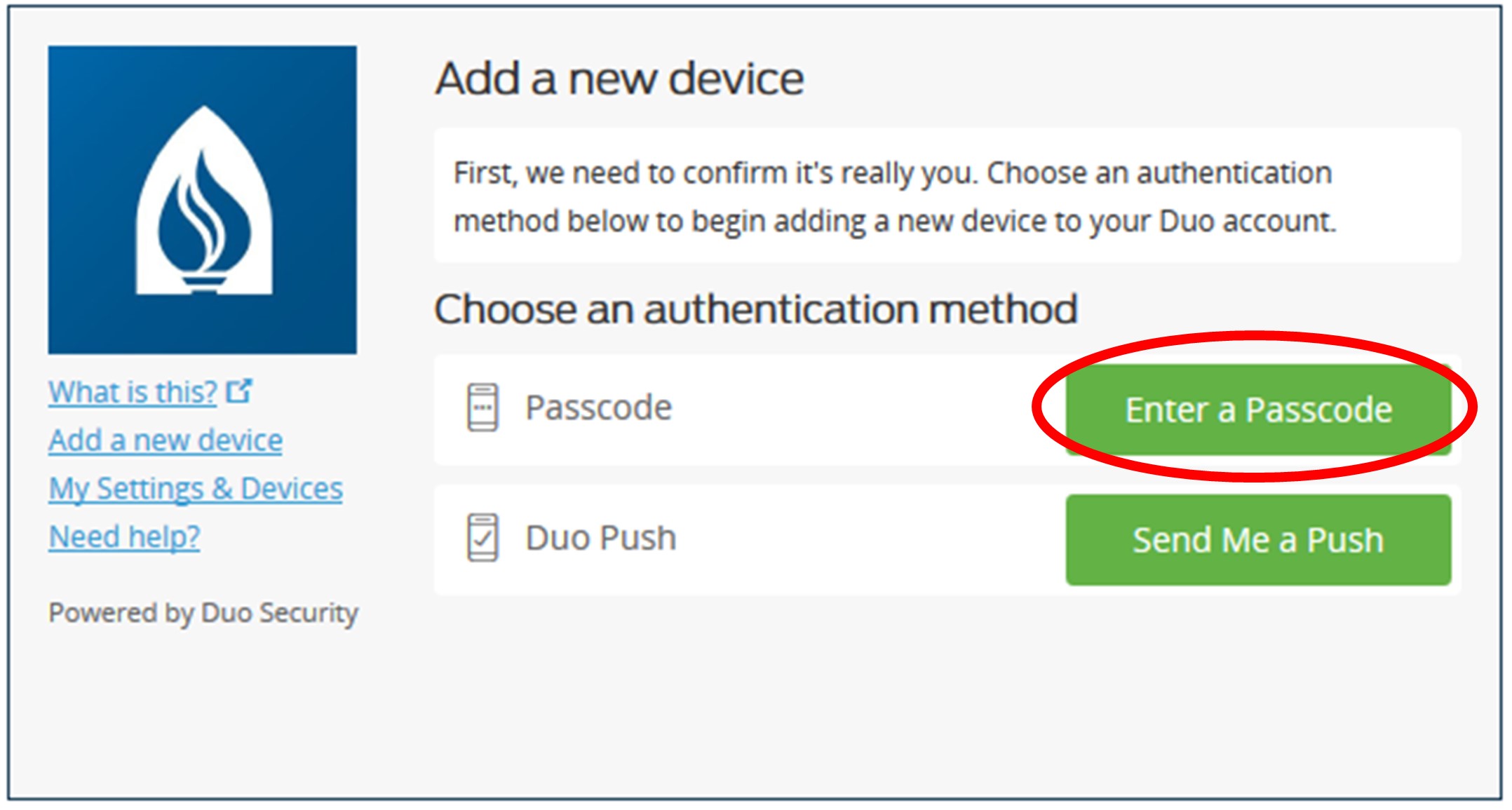Click the Powered by Duo Security text
Viewport: 1512px width, 810px height.
203,614
